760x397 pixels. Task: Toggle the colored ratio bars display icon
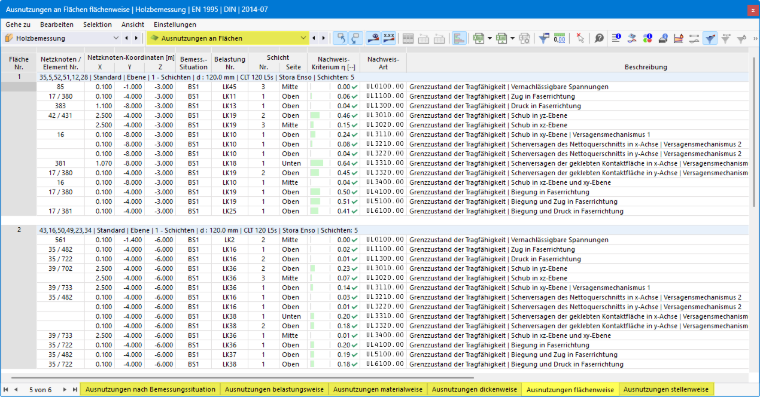[459, 38]
